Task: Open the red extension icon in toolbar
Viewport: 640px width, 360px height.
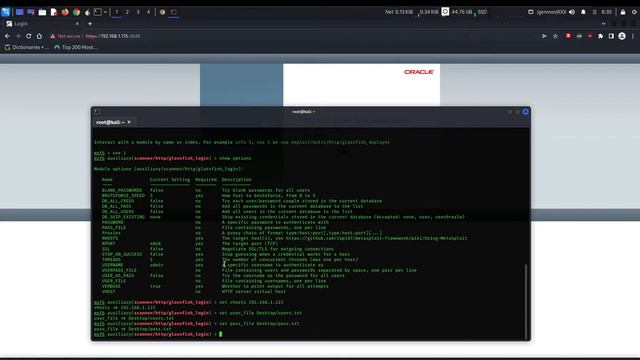Action: (x=568, y=36)
